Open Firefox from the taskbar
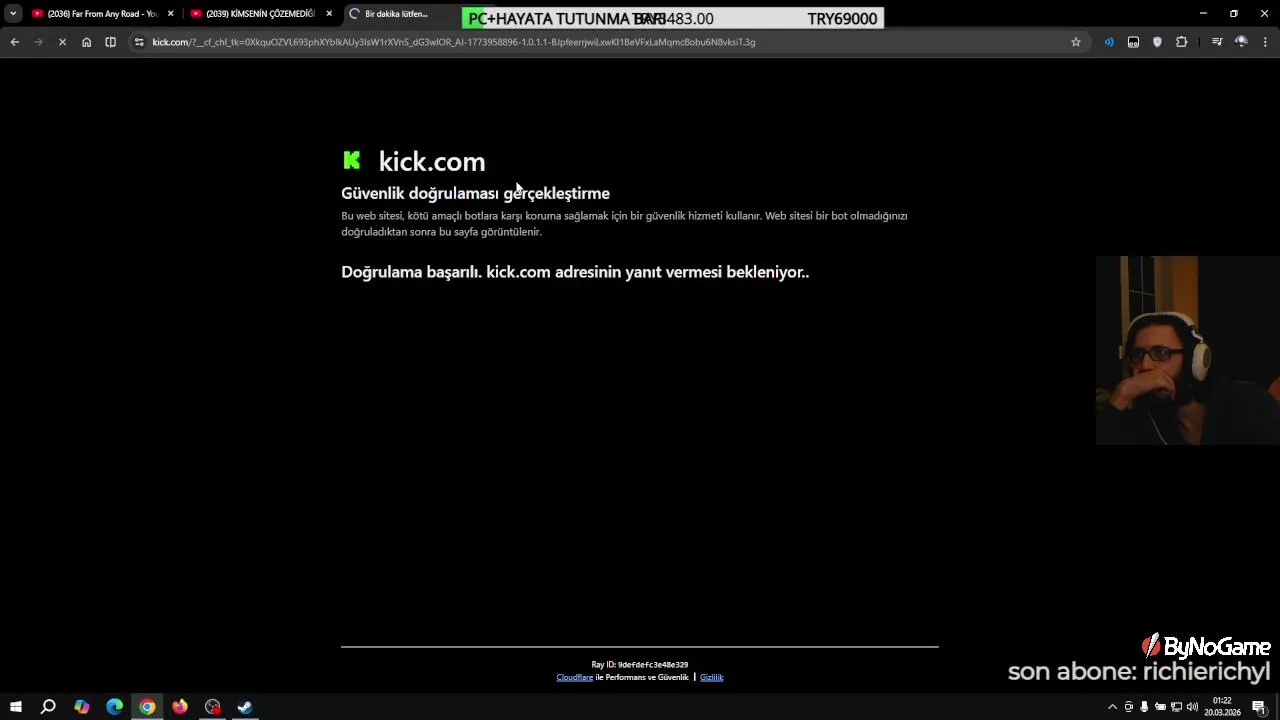This screenshot has width=1280, height=720. tap(180, 707)
